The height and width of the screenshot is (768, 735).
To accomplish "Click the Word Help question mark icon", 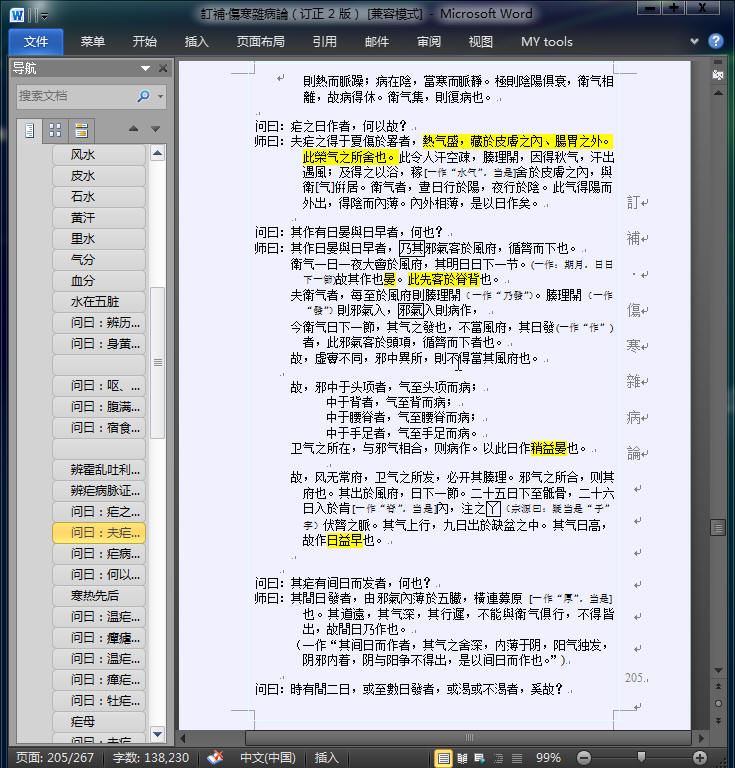I will [x=716, y=41].
